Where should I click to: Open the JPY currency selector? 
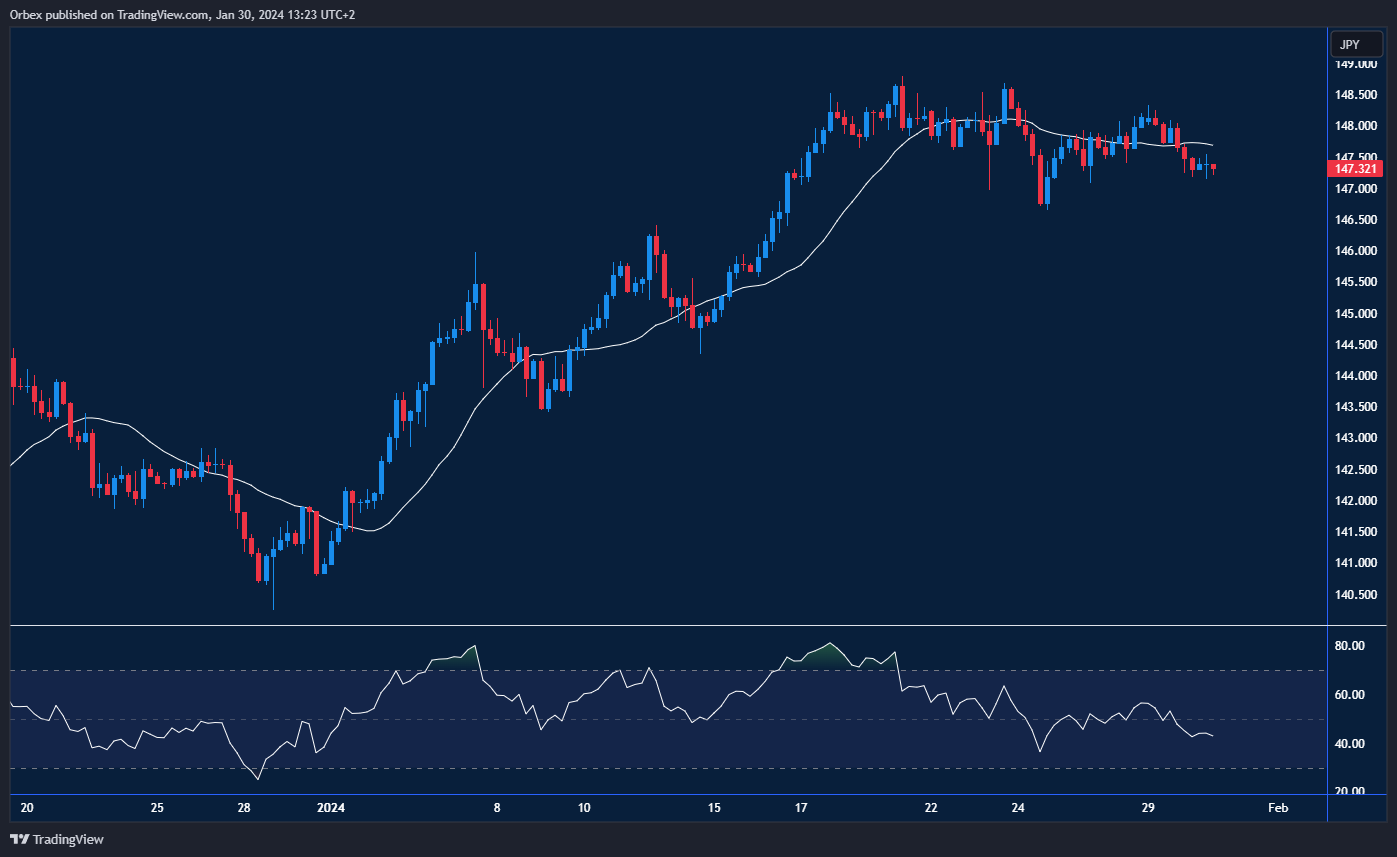tap(1356, 45)
